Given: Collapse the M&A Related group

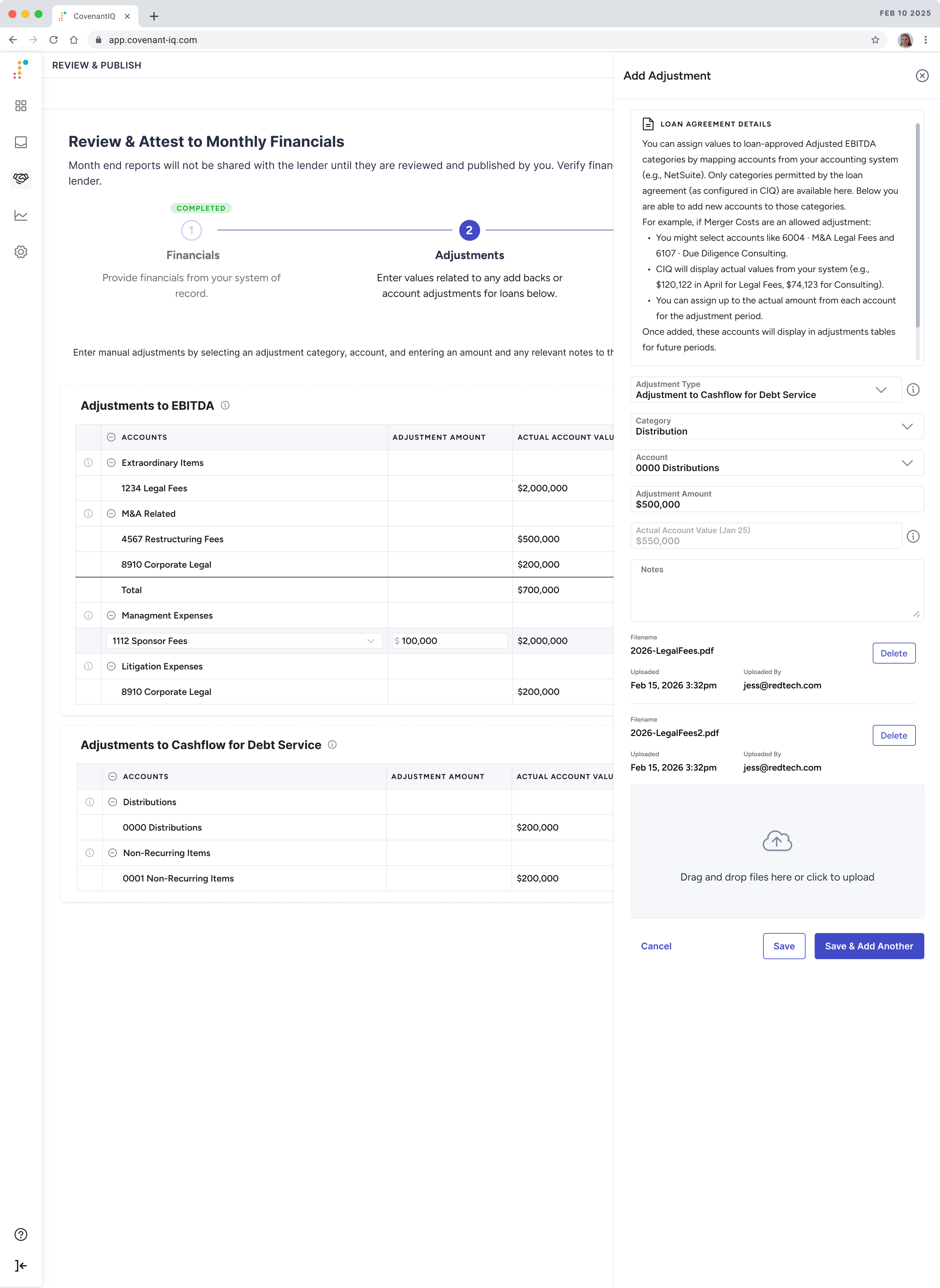Looking at the screenshot, I should click(112, 513).
